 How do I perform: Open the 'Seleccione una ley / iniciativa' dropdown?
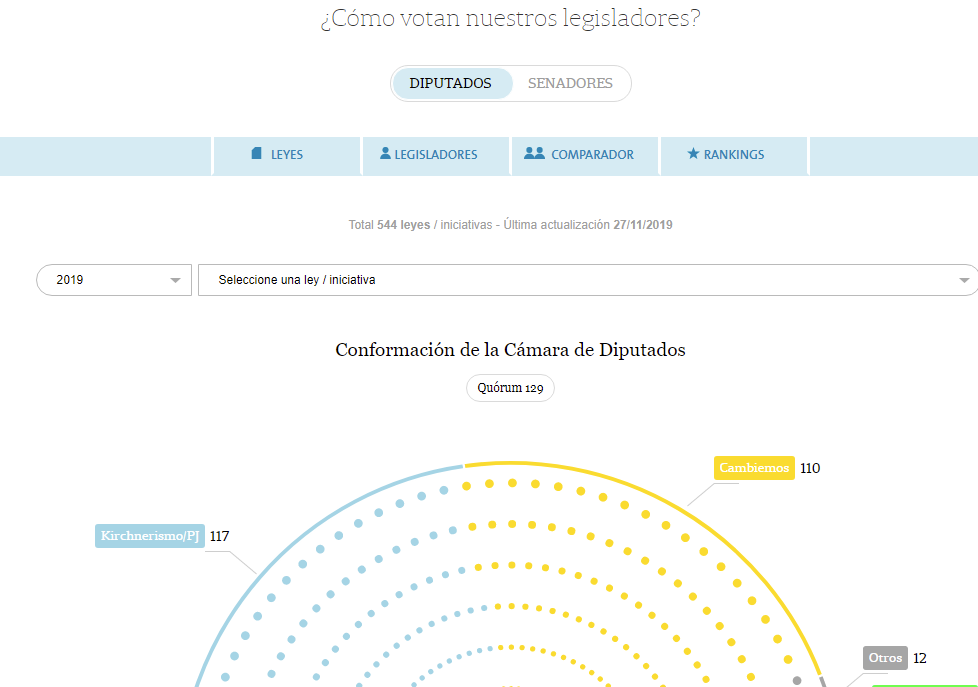pos(588,280)
